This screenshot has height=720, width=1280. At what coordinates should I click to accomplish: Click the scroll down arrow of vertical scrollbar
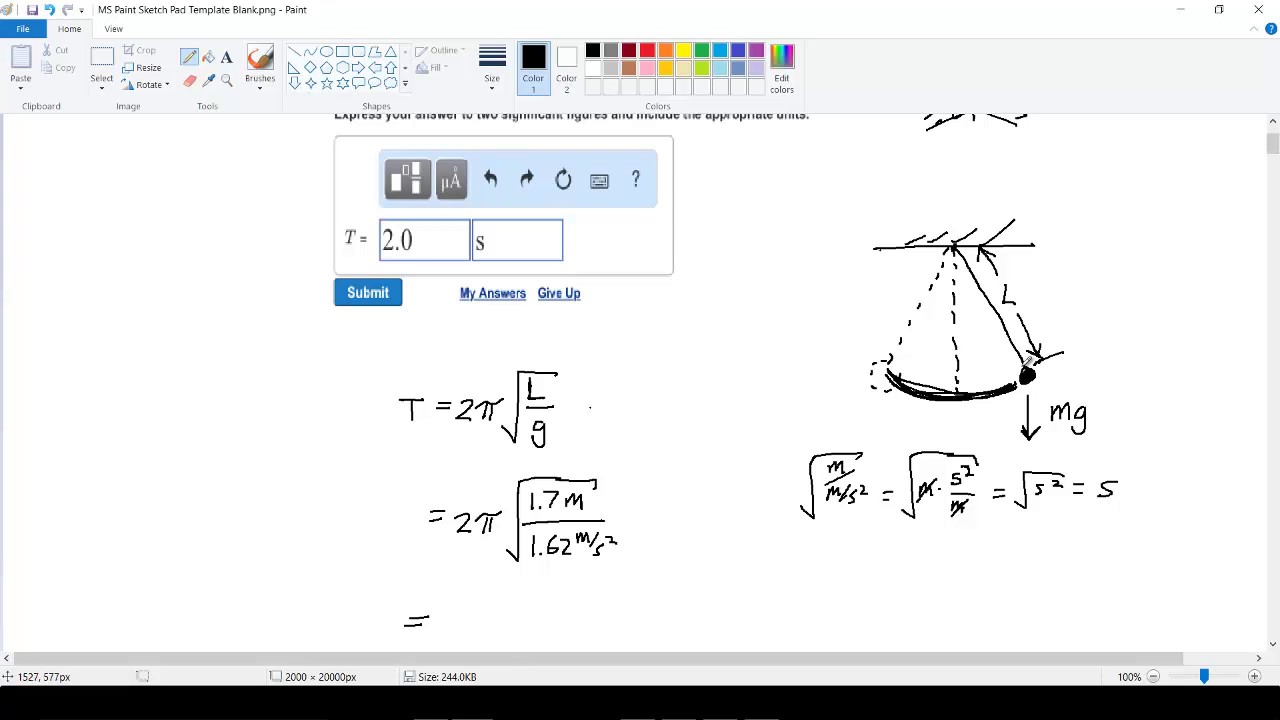click(1272, 643)
